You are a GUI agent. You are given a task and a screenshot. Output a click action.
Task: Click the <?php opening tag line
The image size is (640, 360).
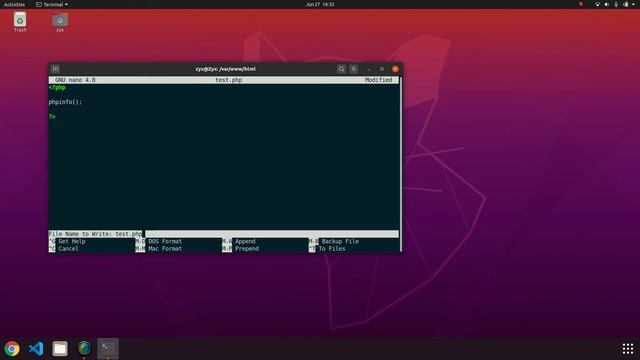(57, 88)
